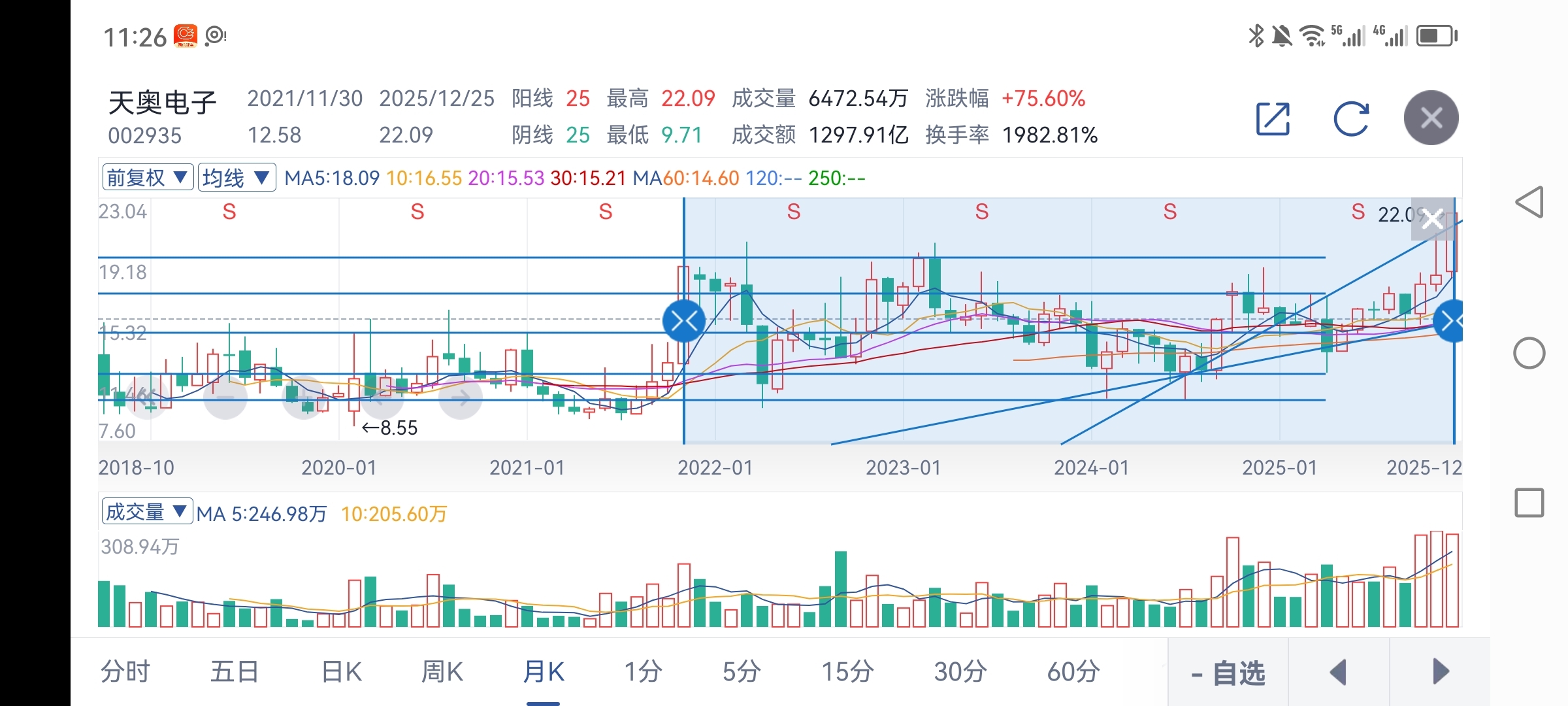This screenshot has width=1568, height=706.
Task: Dismiss range statistics with the white X on the selection
Action: coord(1432,218)
